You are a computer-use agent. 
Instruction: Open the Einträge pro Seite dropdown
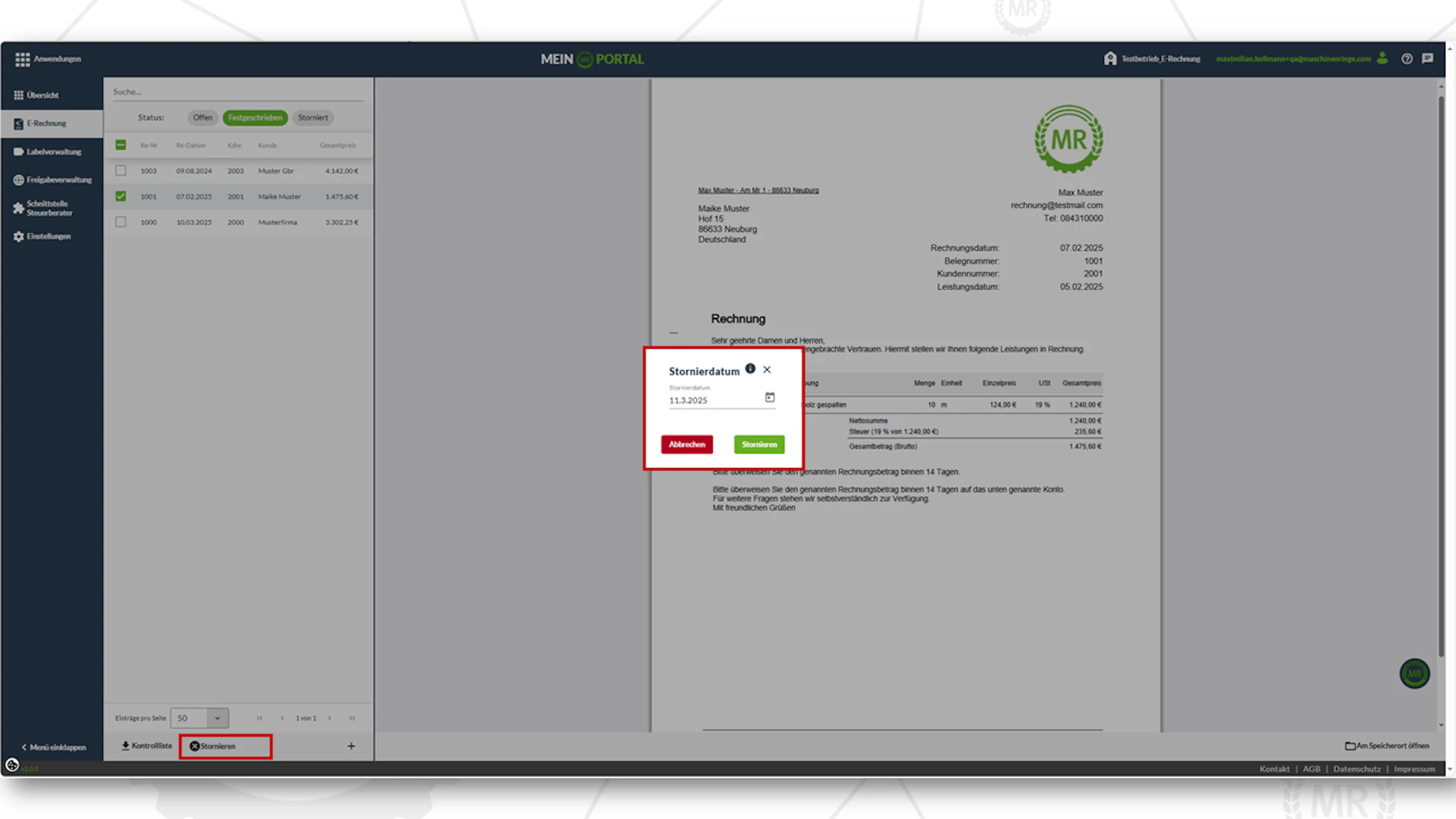click(199, 718)
